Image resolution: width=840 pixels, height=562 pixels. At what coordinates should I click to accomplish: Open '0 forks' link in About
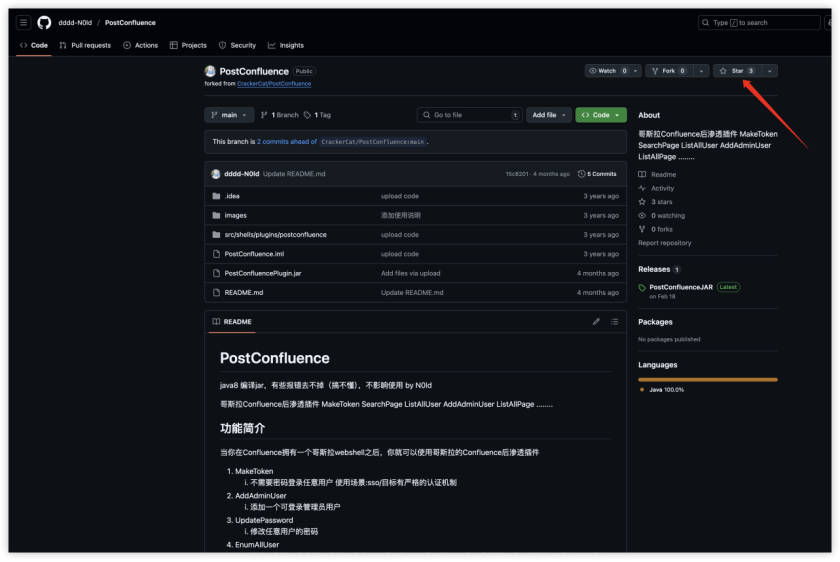tap(655, 229)
